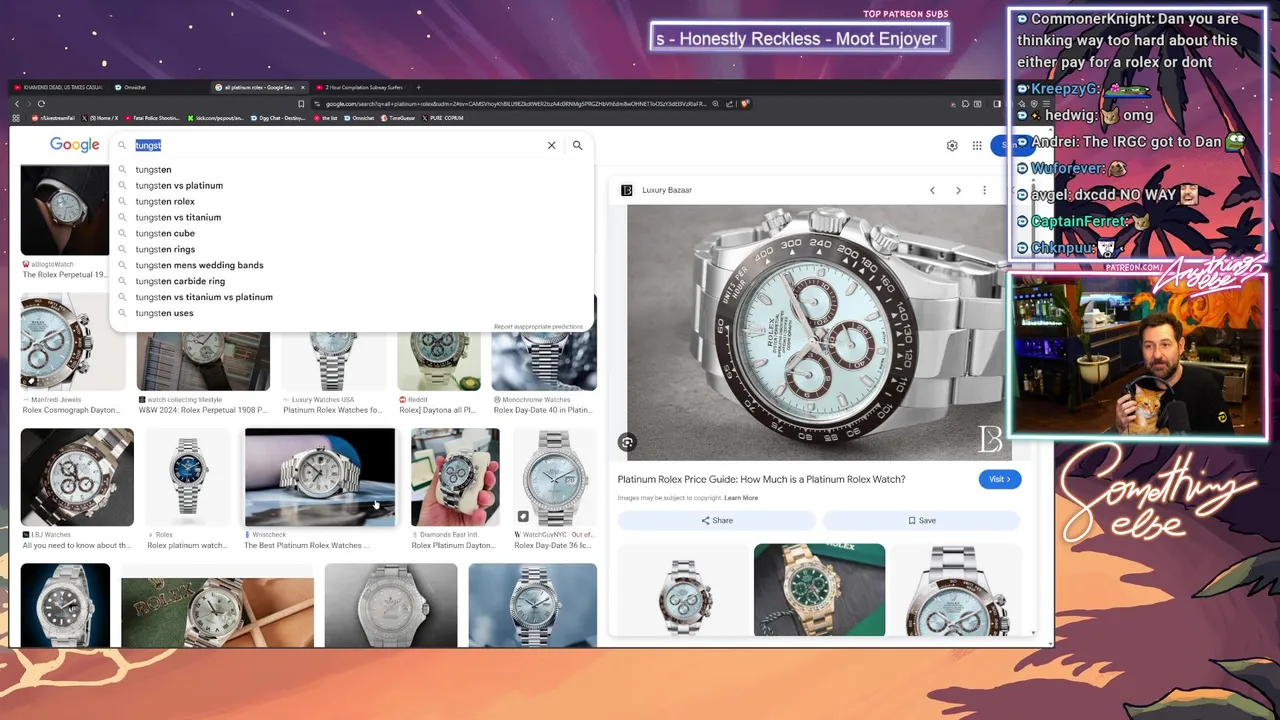Open the 'Learn More' copyright link

(741, 498)
